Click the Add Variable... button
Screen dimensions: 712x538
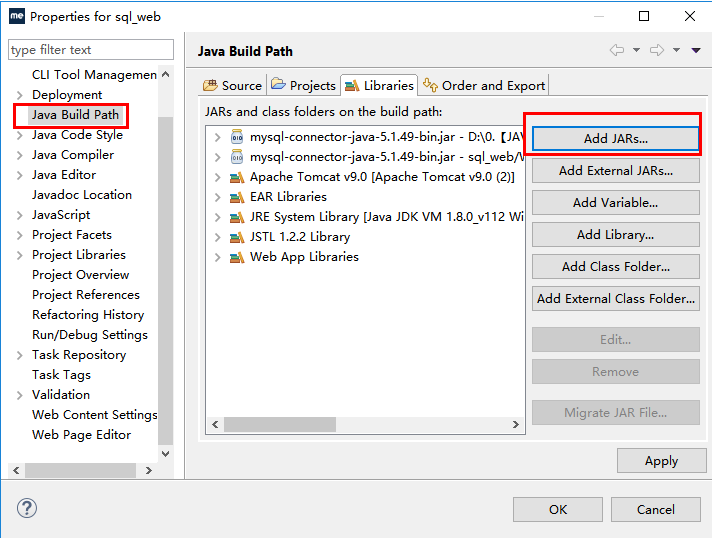pos(615,202)
